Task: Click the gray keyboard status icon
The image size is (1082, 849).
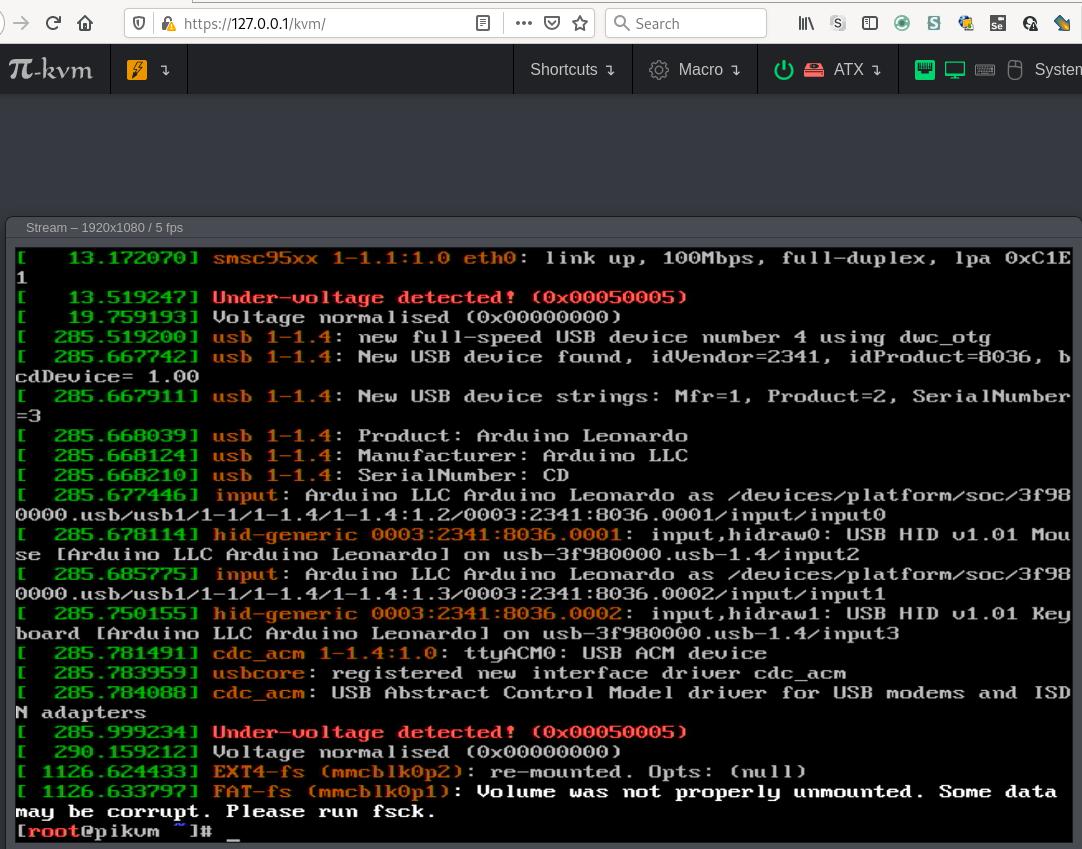Action: [985, 70]
